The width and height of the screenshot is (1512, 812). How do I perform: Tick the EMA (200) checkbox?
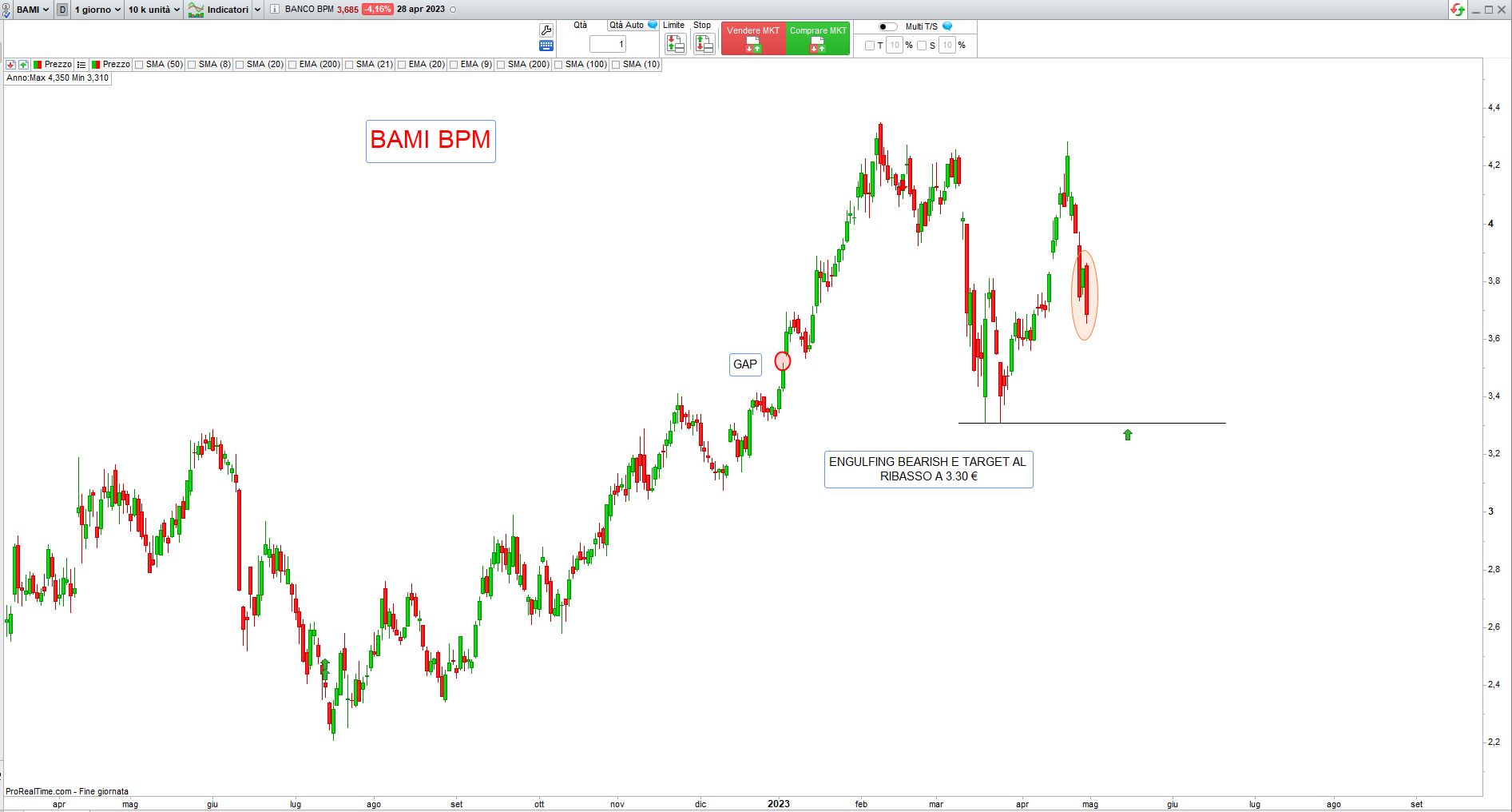coord(293,64)
